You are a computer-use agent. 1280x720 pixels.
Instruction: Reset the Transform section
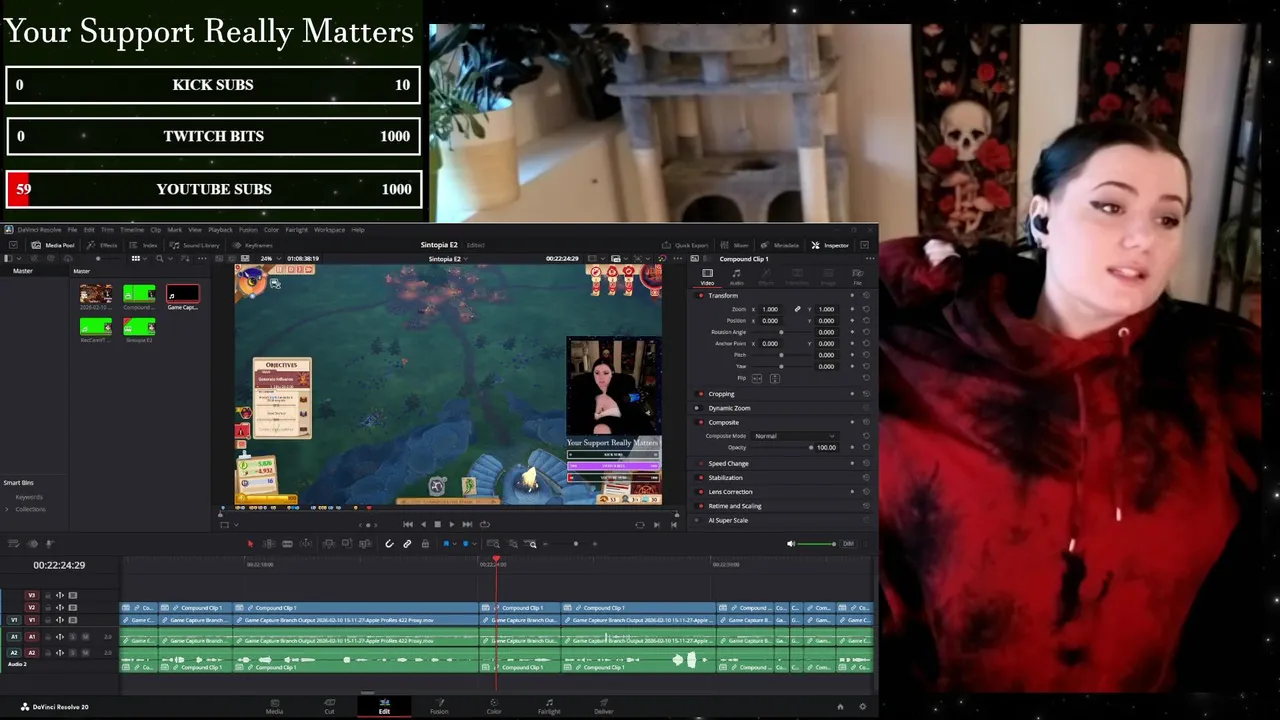point(865,295)
